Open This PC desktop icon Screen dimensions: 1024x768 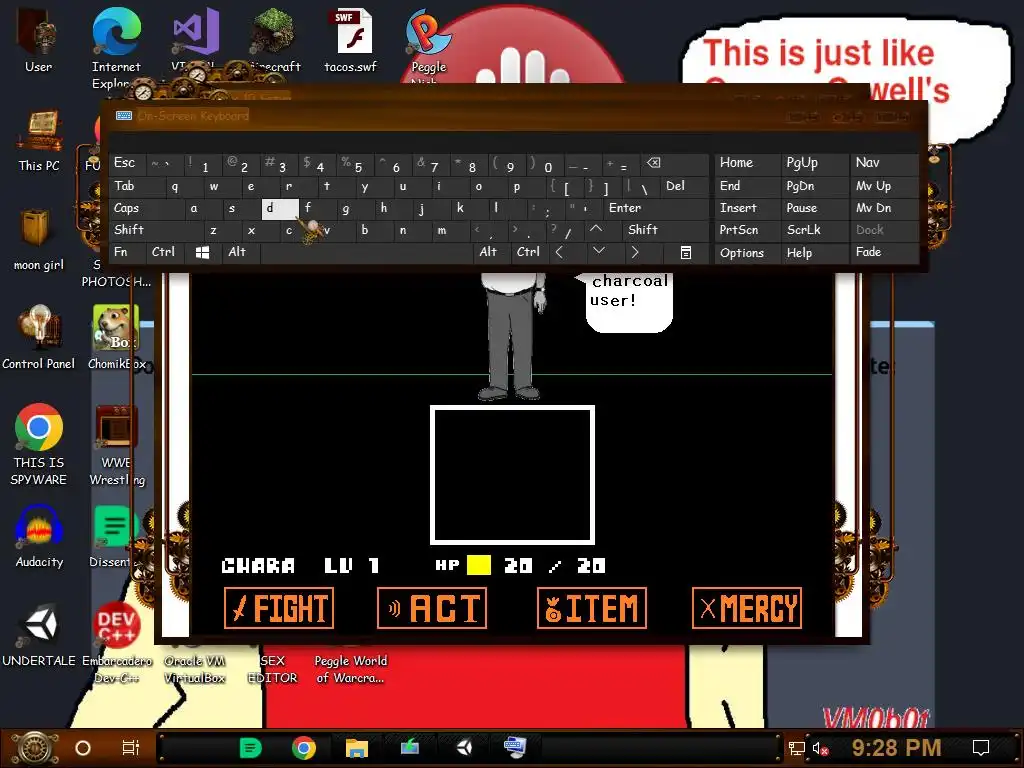click(x=39, y=140)
